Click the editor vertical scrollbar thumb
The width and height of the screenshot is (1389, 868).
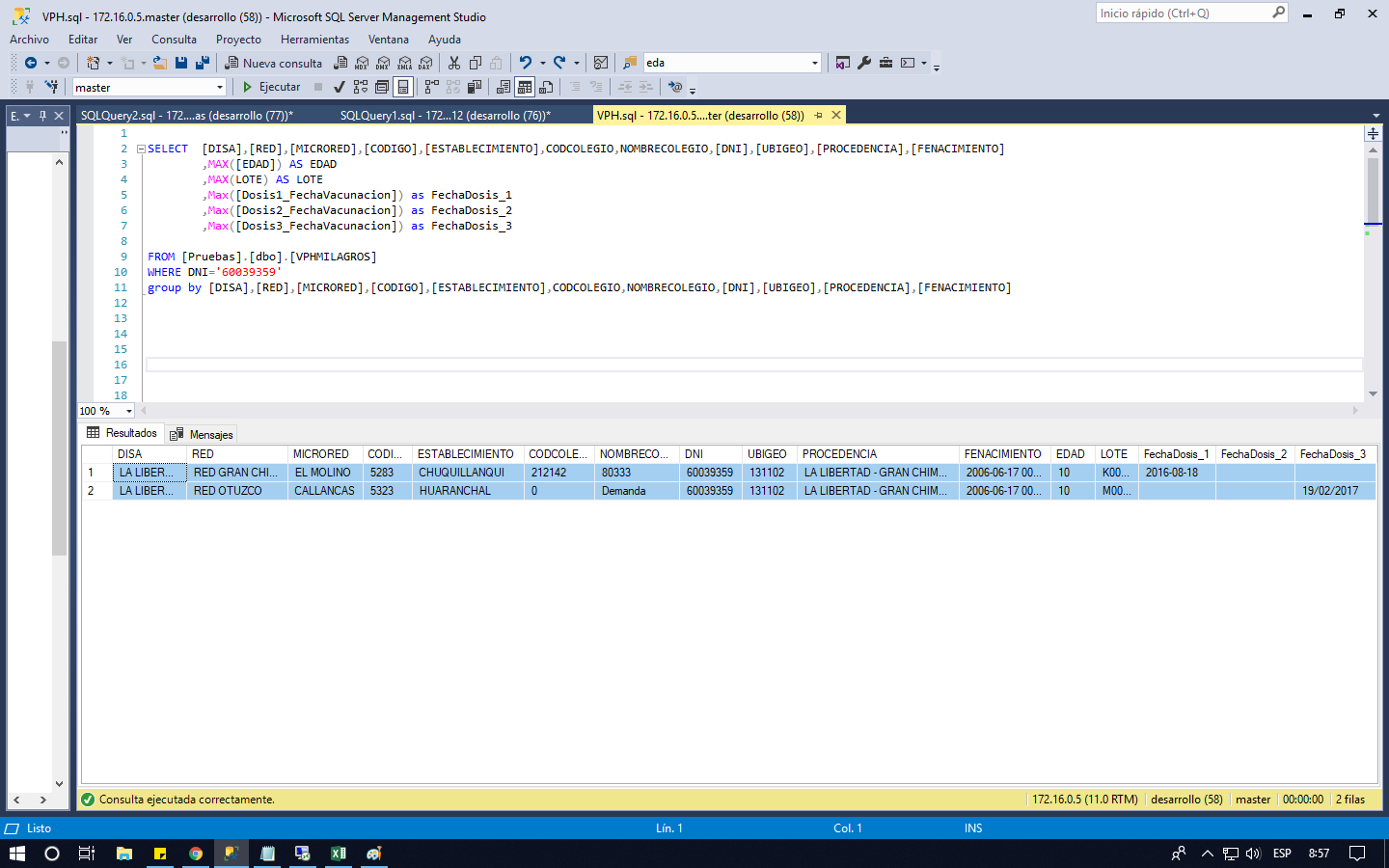[1373, 190]
